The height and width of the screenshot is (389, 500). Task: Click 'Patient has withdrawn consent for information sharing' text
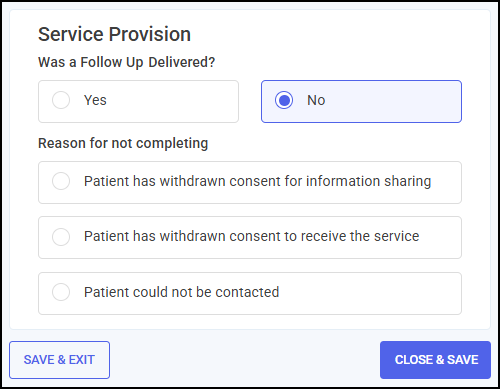[257, 181]
